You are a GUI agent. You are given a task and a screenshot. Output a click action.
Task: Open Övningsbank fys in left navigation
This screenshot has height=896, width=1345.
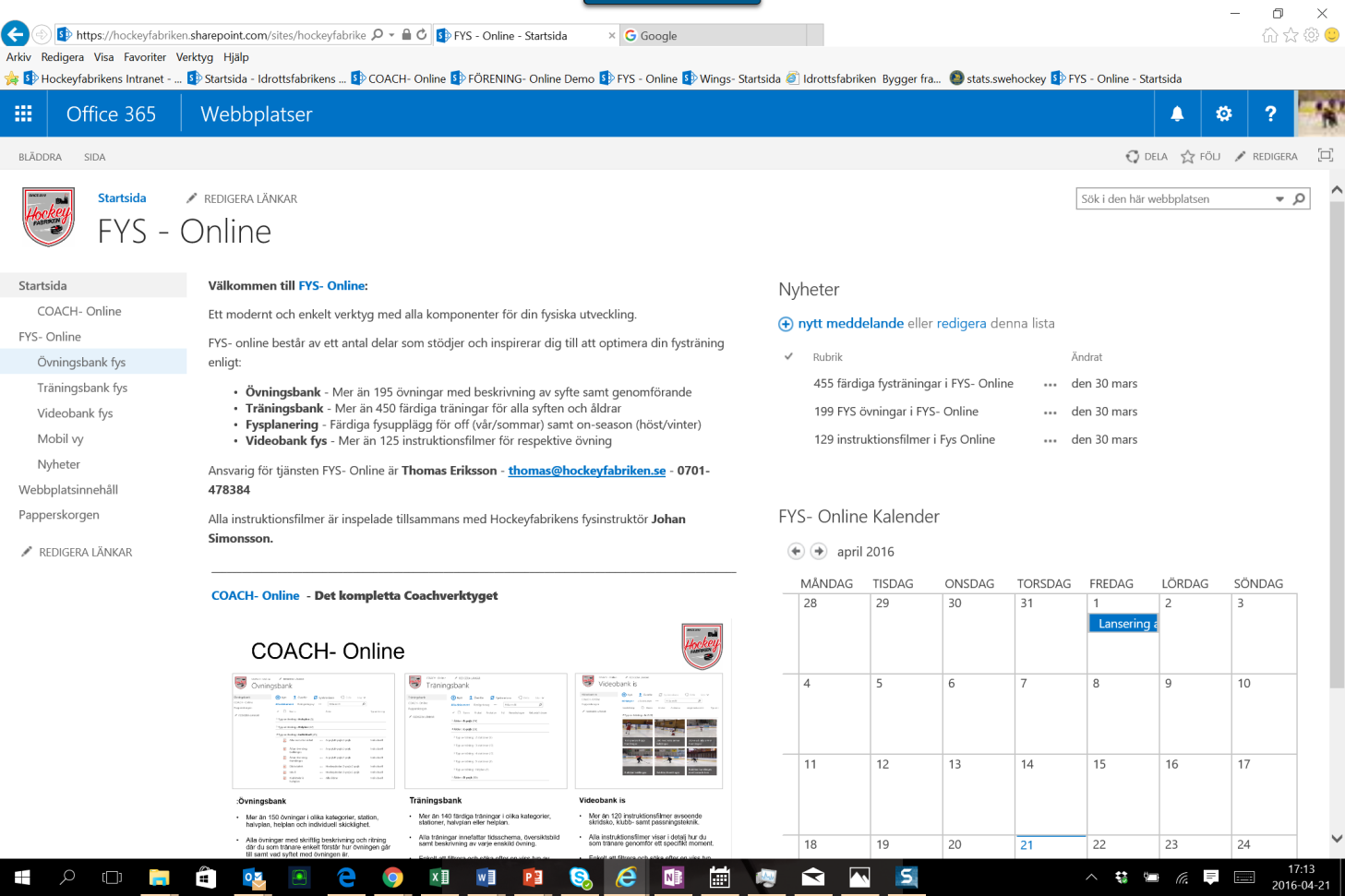[81, 362]
